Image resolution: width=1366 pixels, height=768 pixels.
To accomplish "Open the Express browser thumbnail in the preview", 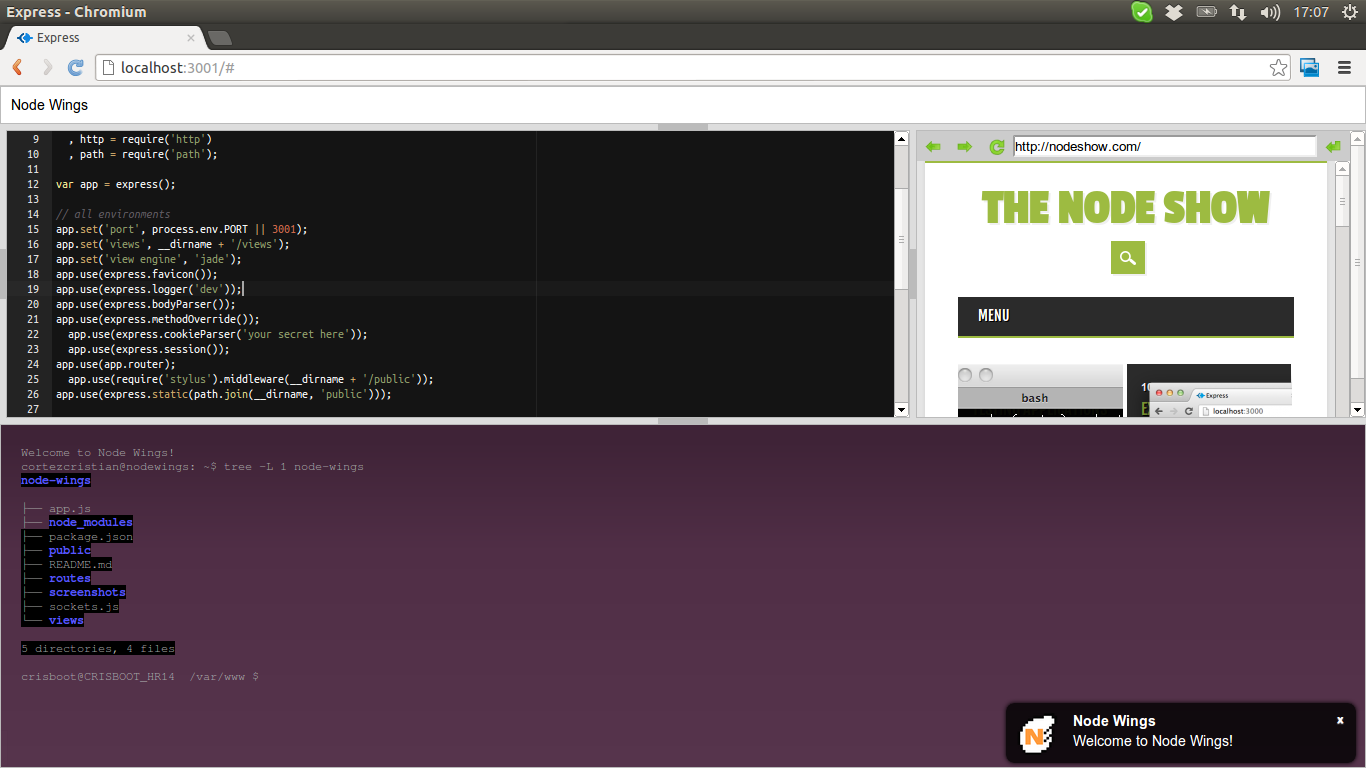I will [x=1209, y=391].
